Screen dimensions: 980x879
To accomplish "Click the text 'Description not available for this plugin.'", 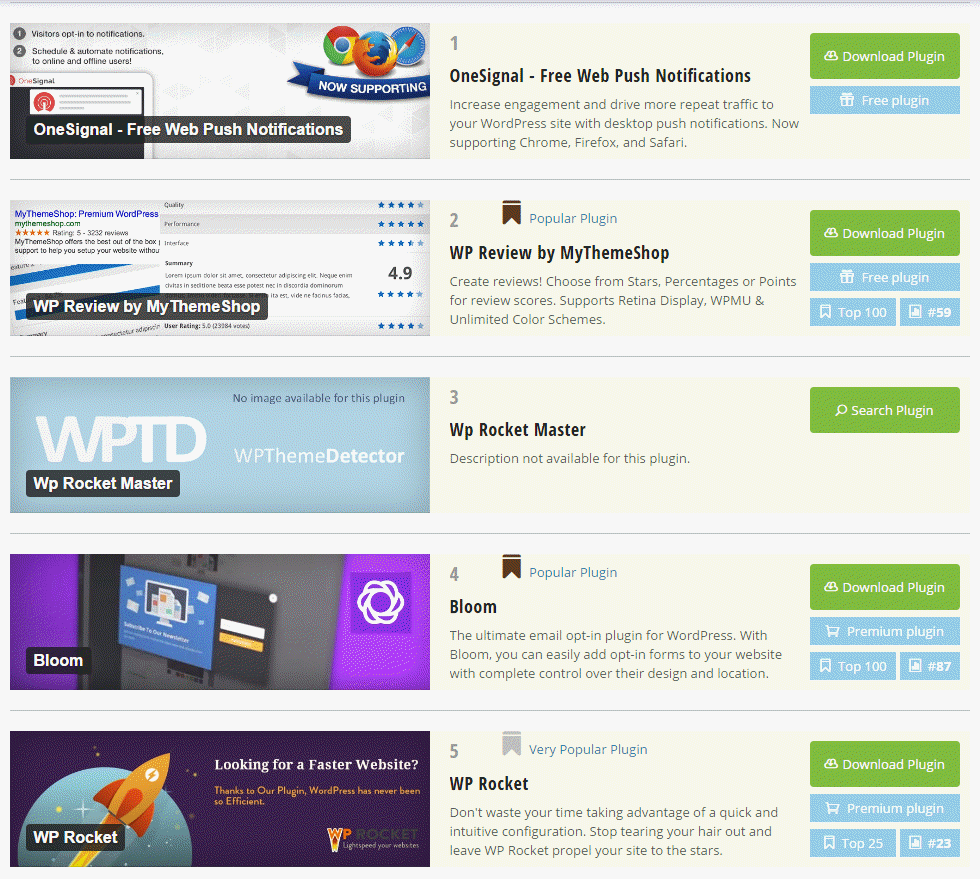I will click(x=569, y=458).
